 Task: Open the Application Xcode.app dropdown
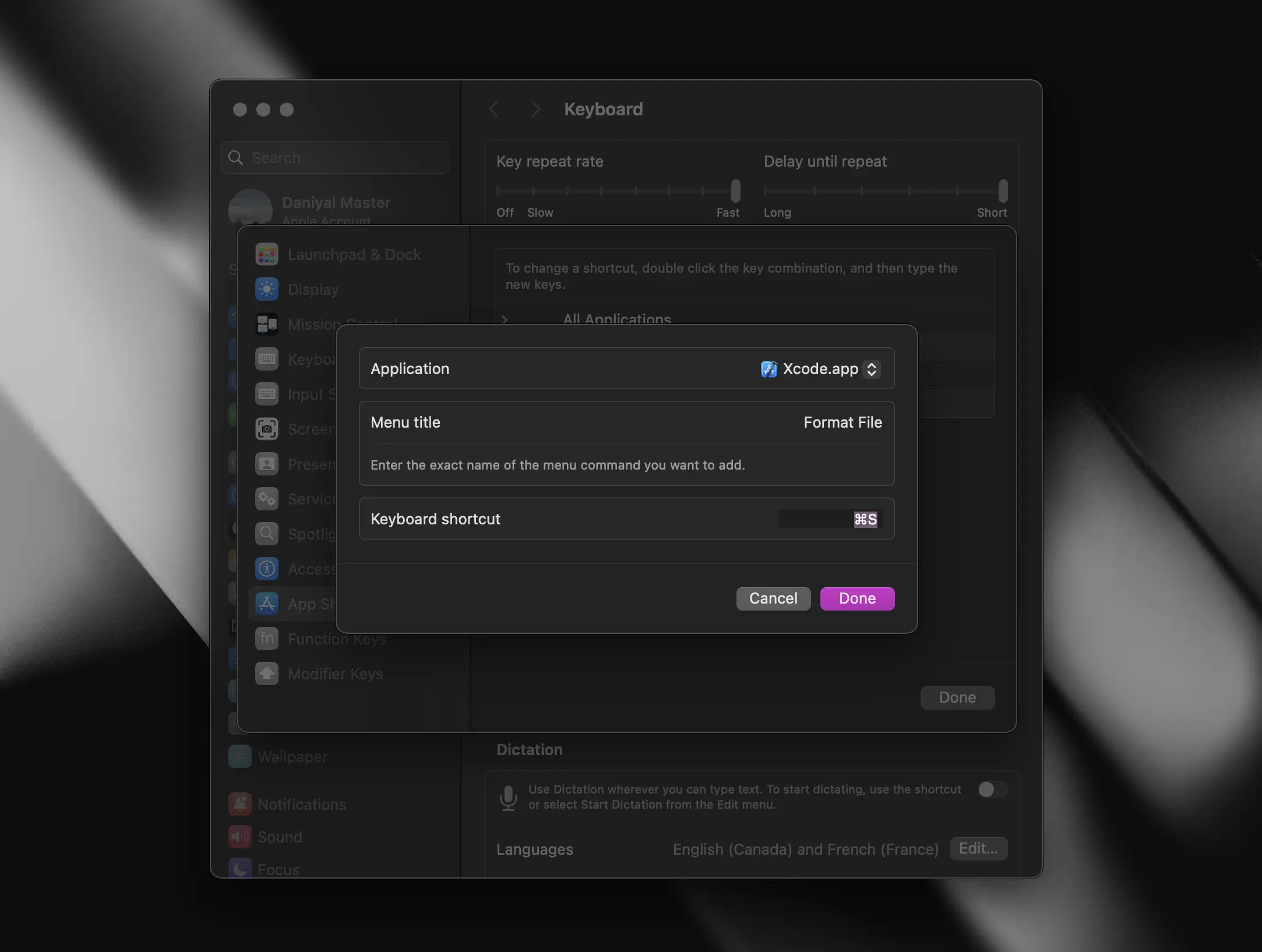(x=871, y=369)
